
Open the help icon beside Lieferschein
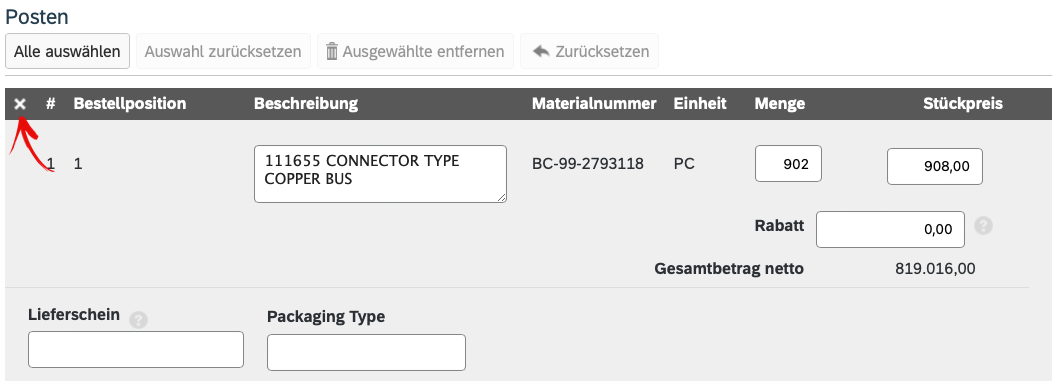(x=138, y=320)
